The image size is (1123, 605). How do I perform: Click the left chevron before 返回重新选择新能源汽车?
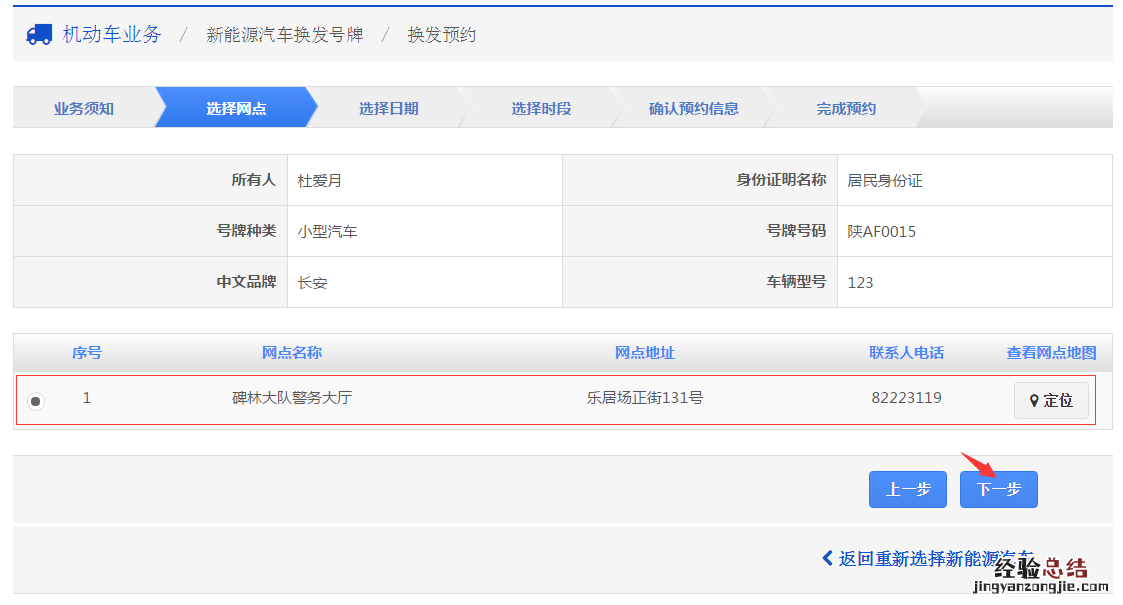pyautogui.click(x=827, y=558)
